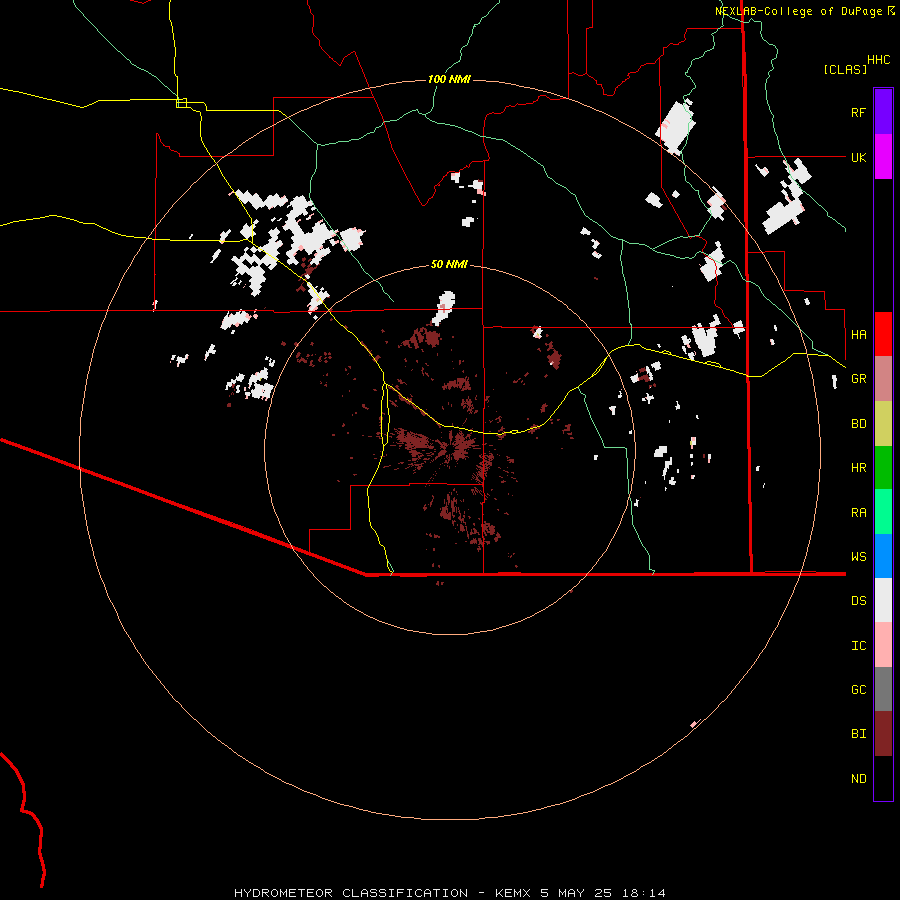Click the IC legend label
This screenshot has height=900, width=900.
point(859,646)
